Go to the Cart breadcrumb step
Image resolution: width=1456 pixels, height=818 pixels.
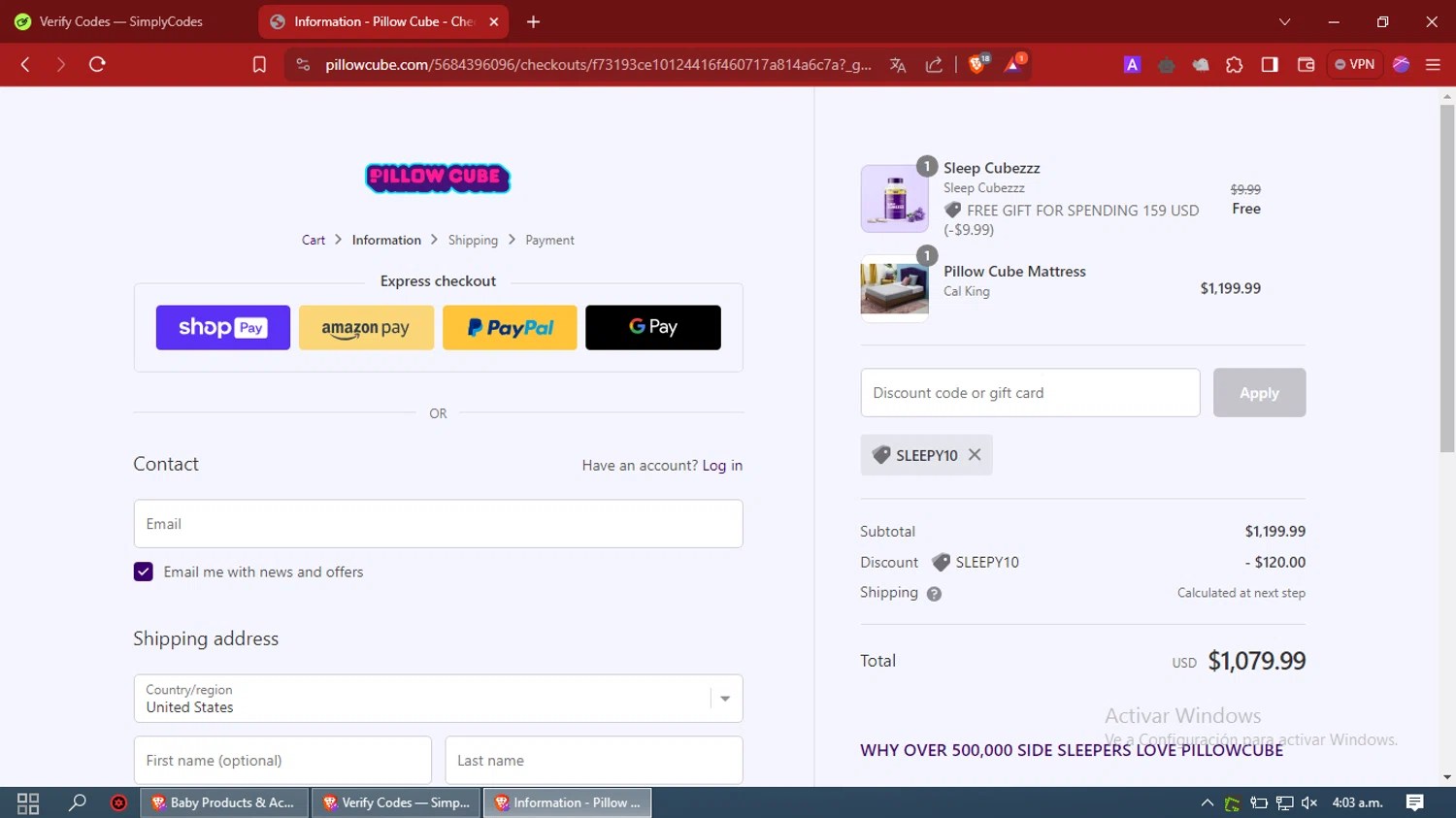click(x=314, y=240)
